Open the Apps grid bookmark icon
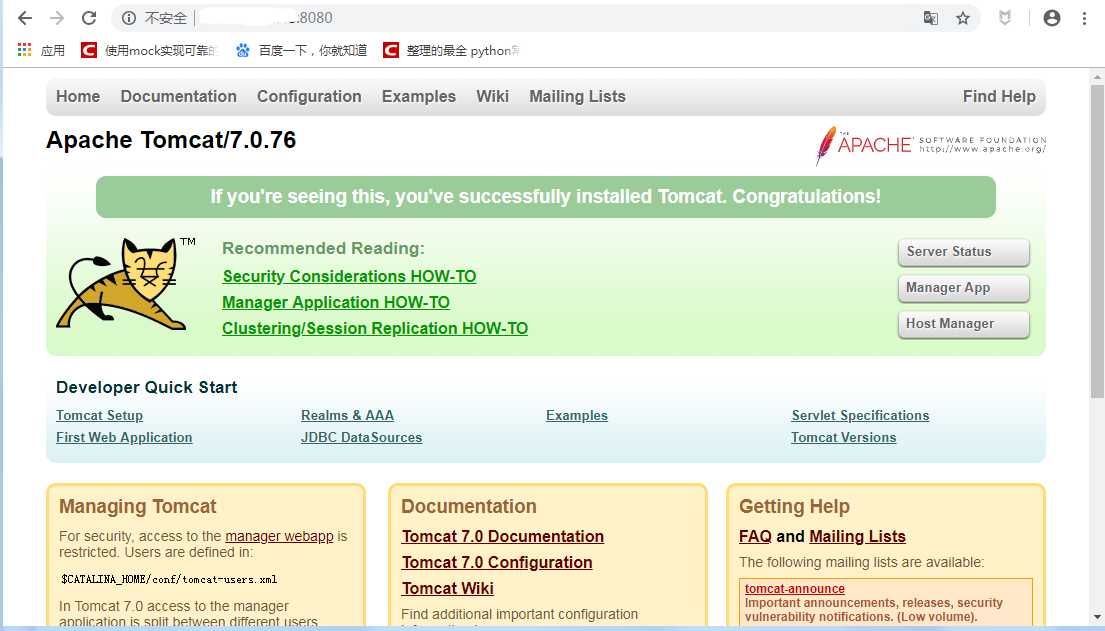 click(x=41, y=50)
